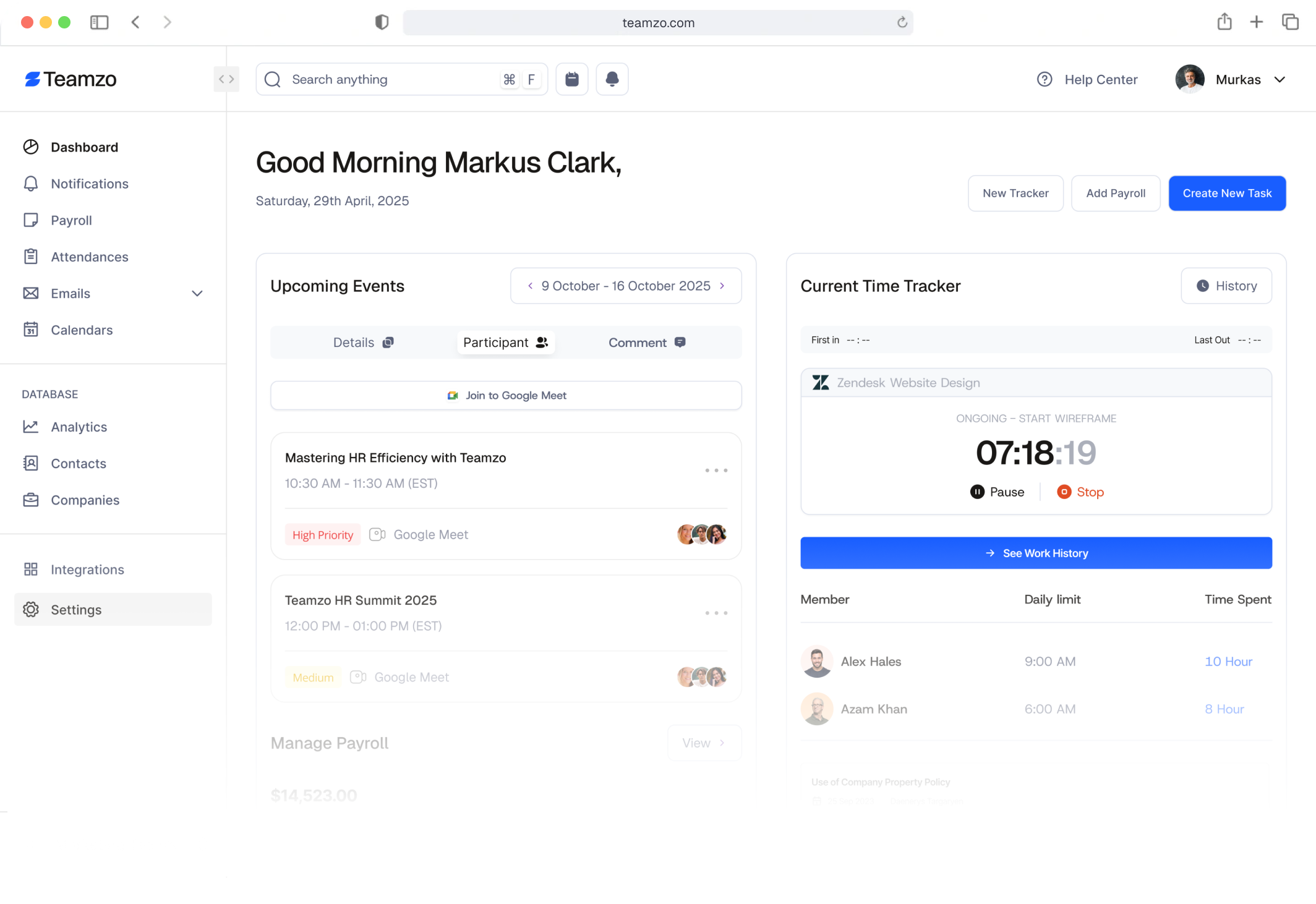Open the calendar icon beside the search bar

click(571, 79)
